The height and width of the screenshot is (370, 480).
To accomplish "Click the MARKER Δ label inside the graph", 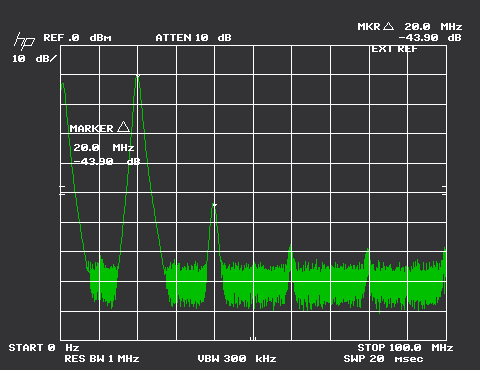I will [x=99, y=127].
